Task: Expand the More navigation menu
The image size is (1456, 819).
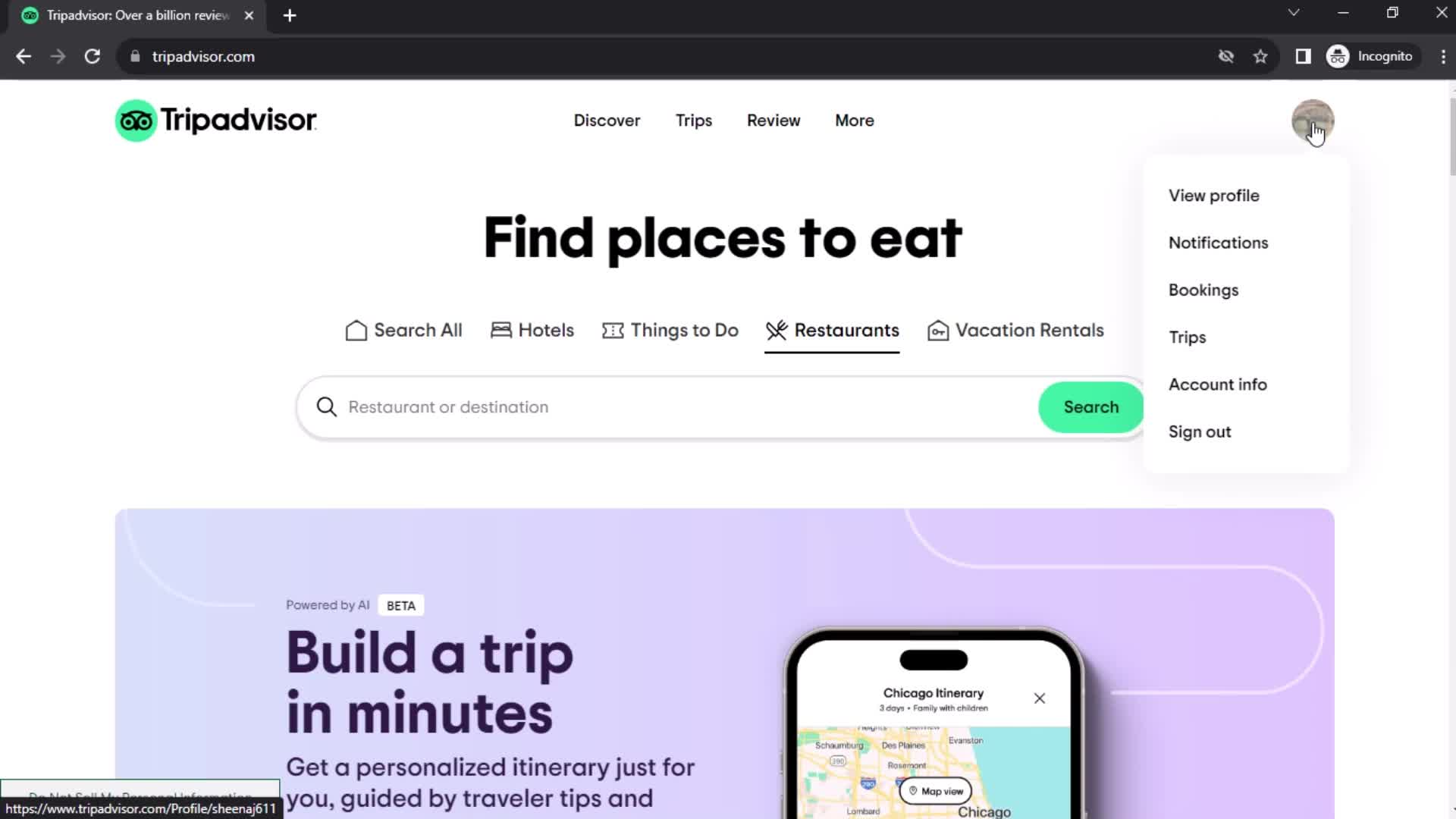Action: 855,120
